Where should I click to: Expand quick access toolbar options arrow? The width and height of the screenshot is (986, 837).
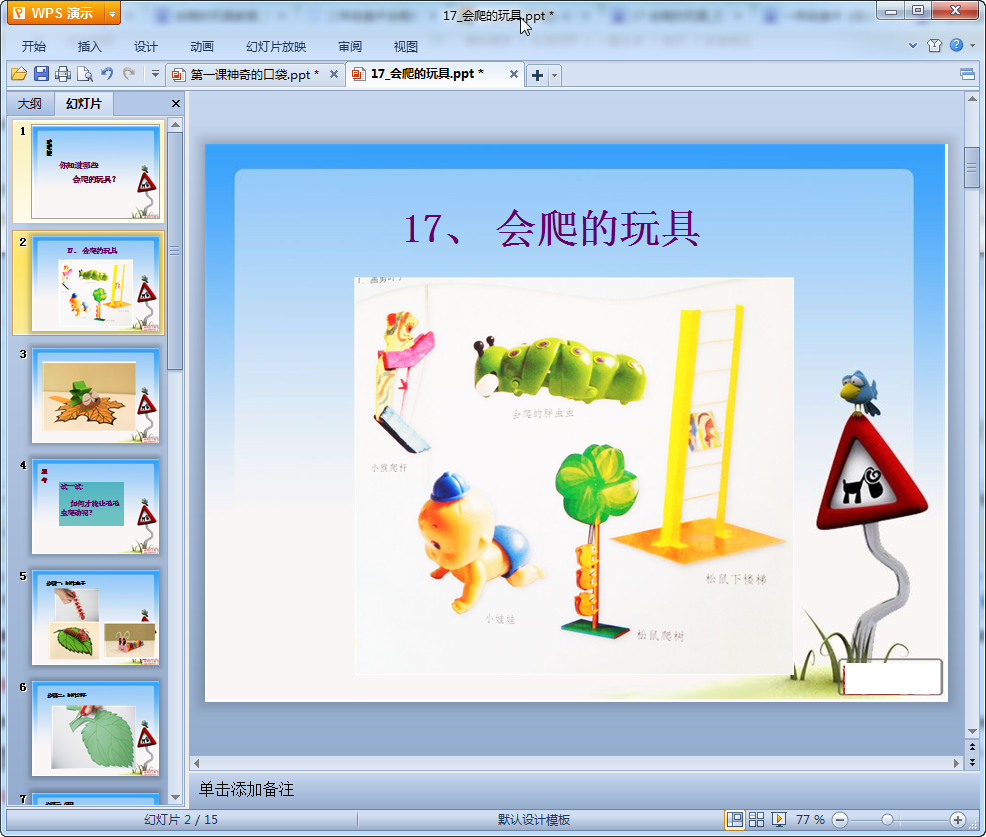[x=155, y=74]
